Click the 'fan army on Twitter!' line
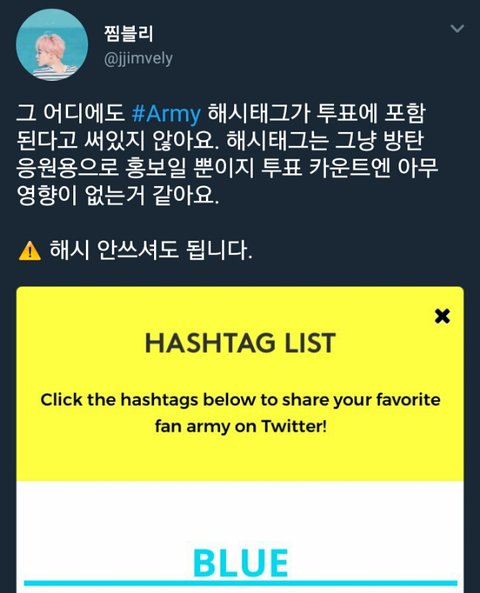The height and width of the screenshot is (593, 480). (240, 426)
